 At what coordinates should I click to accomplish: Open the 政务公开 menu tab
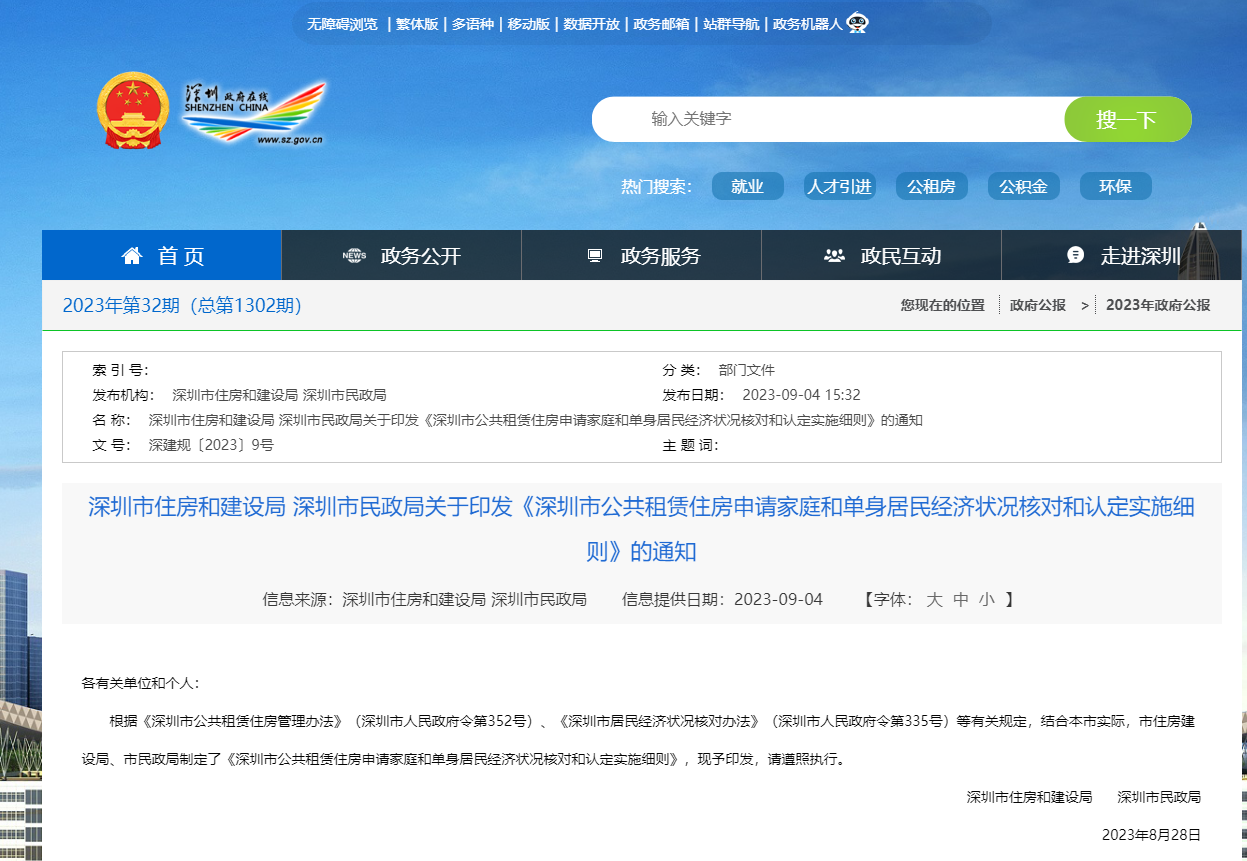click(x=420, y=256)
